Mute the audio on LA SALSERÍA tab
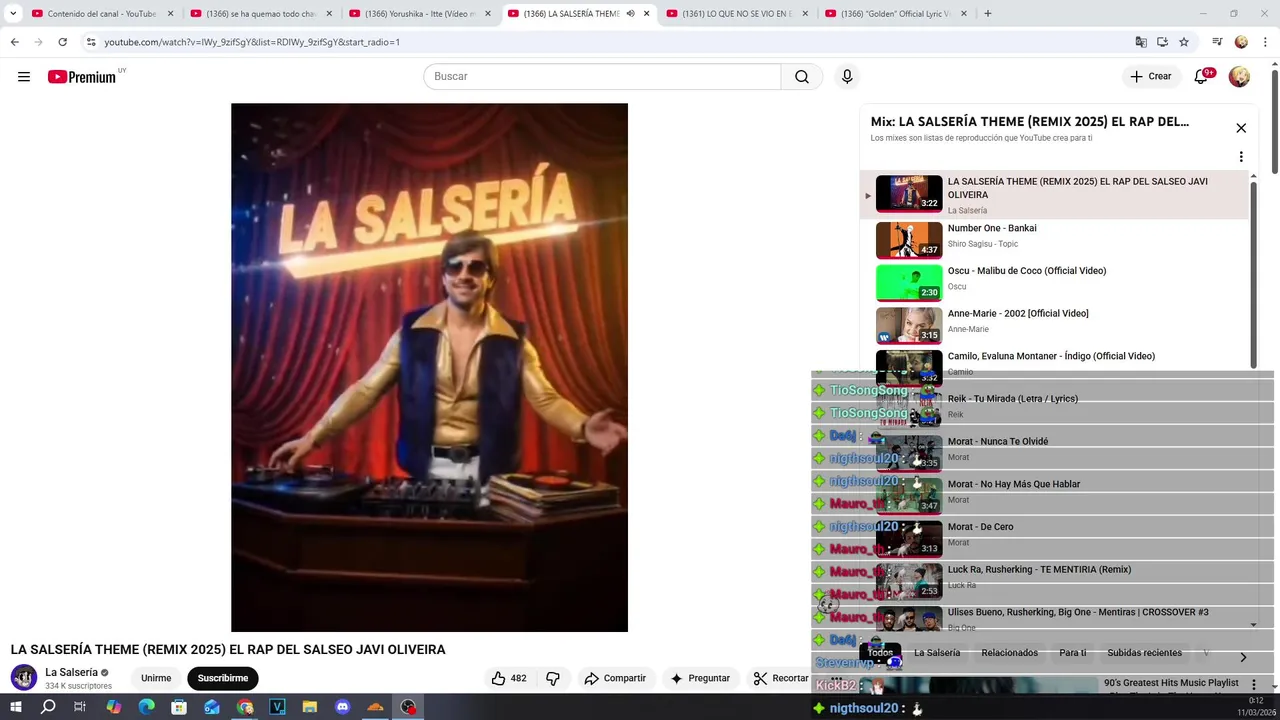The image size is (1280, 720). click(630, 14)
